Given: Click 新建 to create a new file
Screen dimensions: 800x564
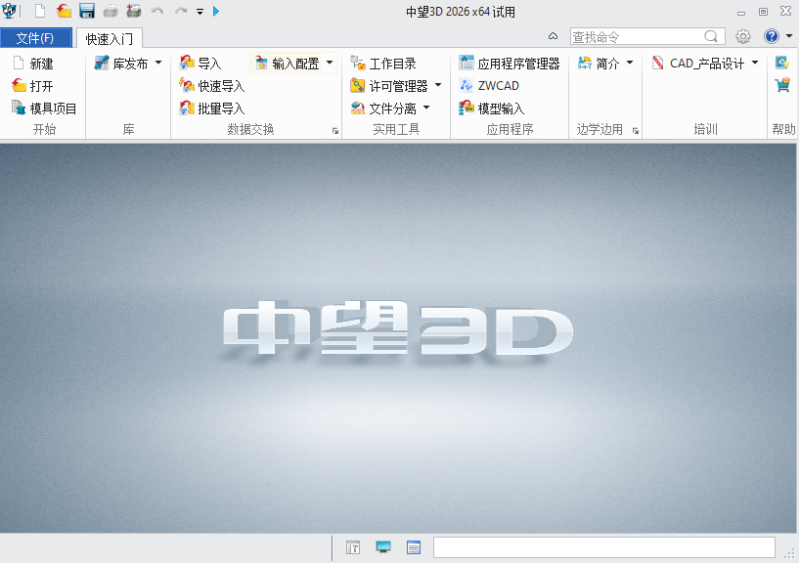Looking at the screenshot, I should tap(33, 63).
